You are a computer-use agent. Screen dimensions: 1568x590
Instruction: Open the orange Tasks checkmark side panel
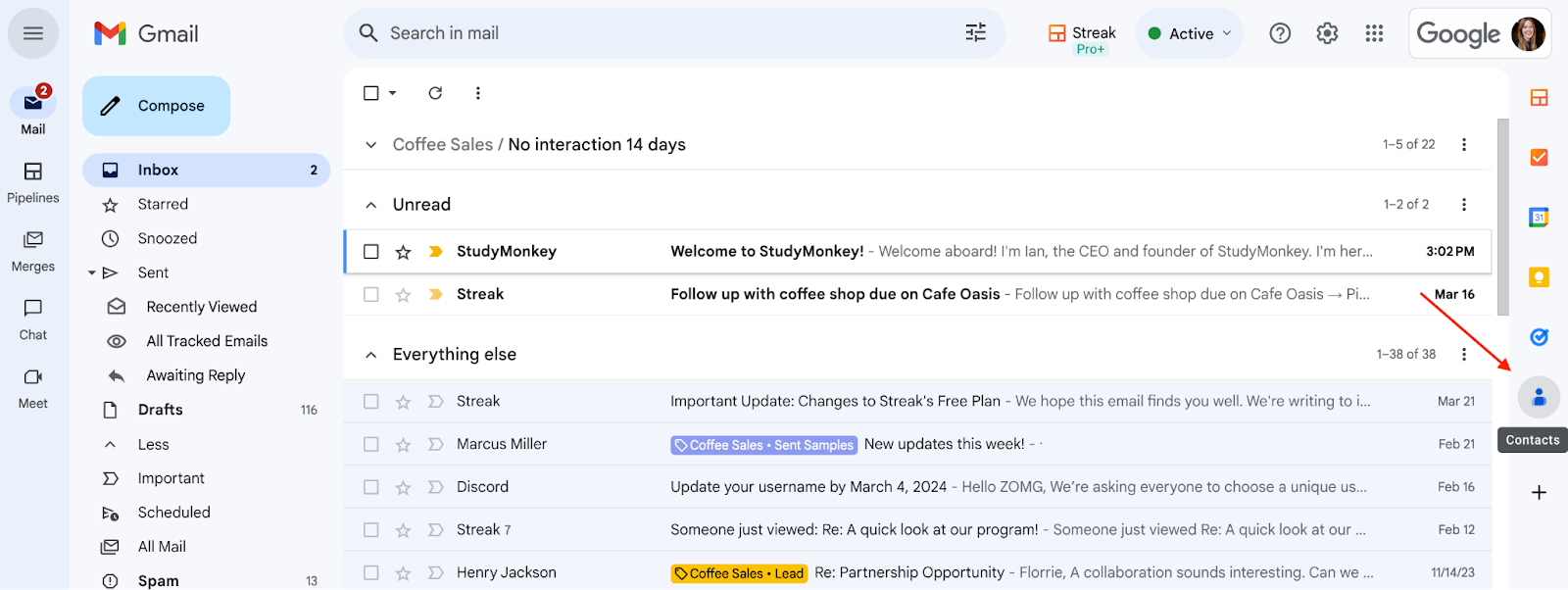click(x=1539, y=157)
